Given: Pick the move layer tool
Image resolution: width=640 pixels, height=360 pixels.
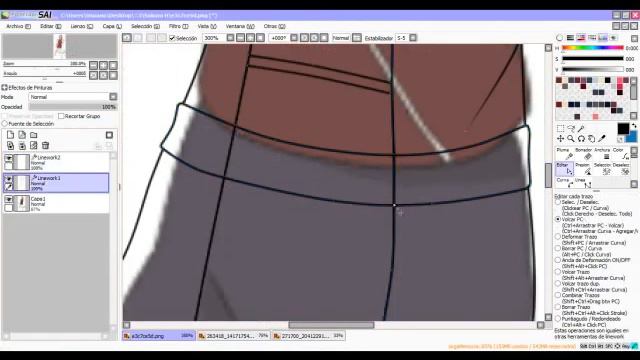Looking at the screenshot, I should tap(560, 139).
